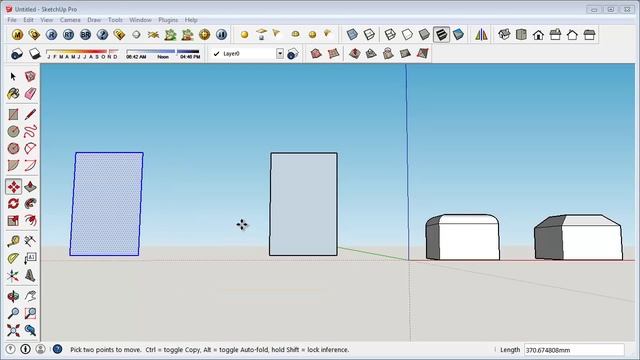Choose the Protractor tool
This screenshot has width=640, height=360.
point(13,258)
